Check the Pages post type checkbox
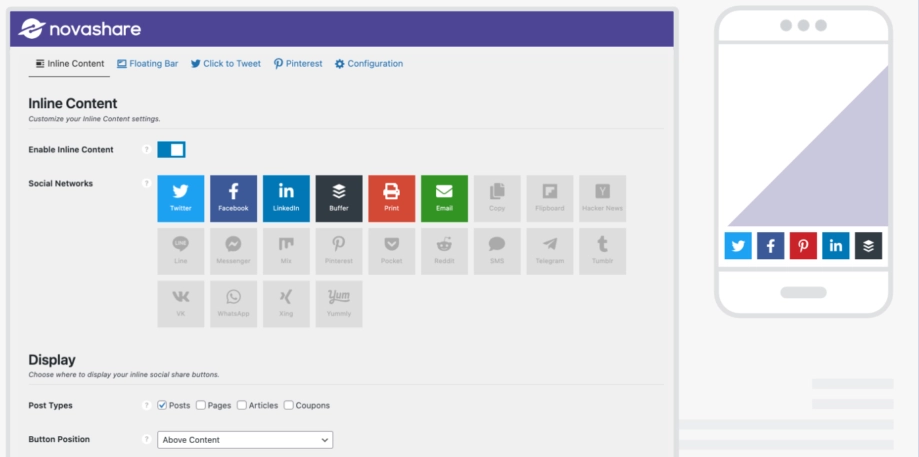 pyautogui.click(x=201, y=405)
